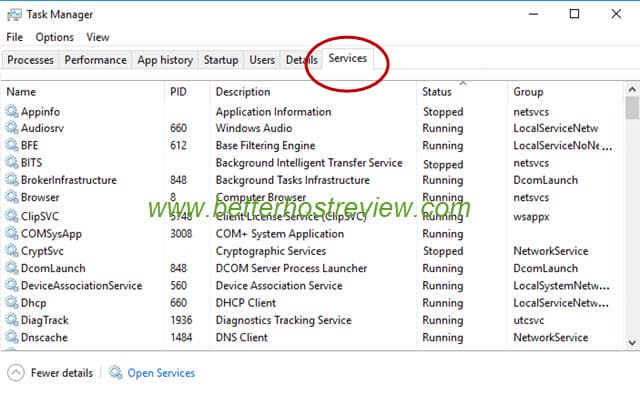This screenshot has width=640, height=394.
Task: Click Background Intelligent Transfer Service description
Action: 309,162
